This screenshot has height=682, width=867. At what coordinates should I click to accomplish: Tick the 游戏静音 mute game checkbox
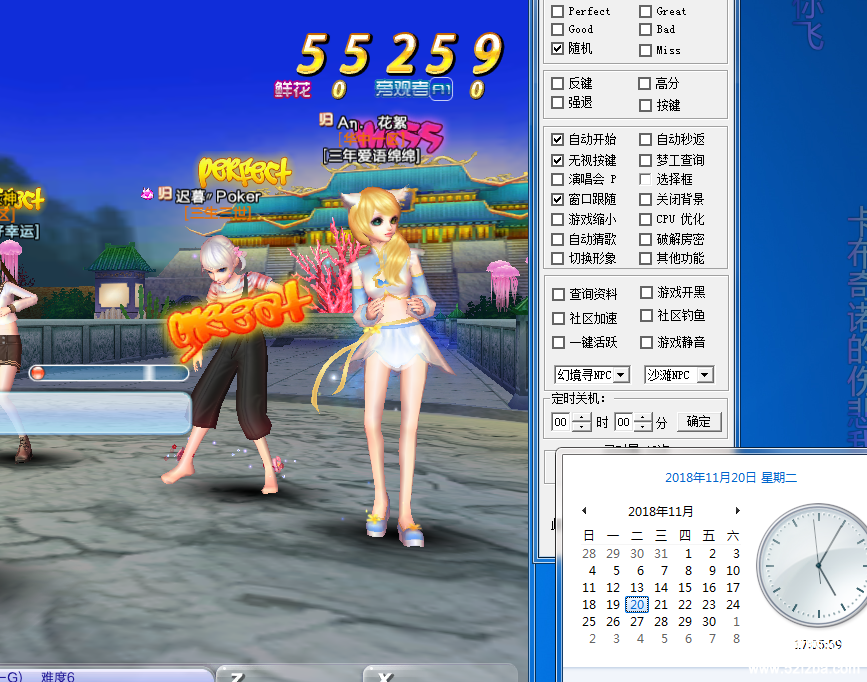(x=645, y=342)
